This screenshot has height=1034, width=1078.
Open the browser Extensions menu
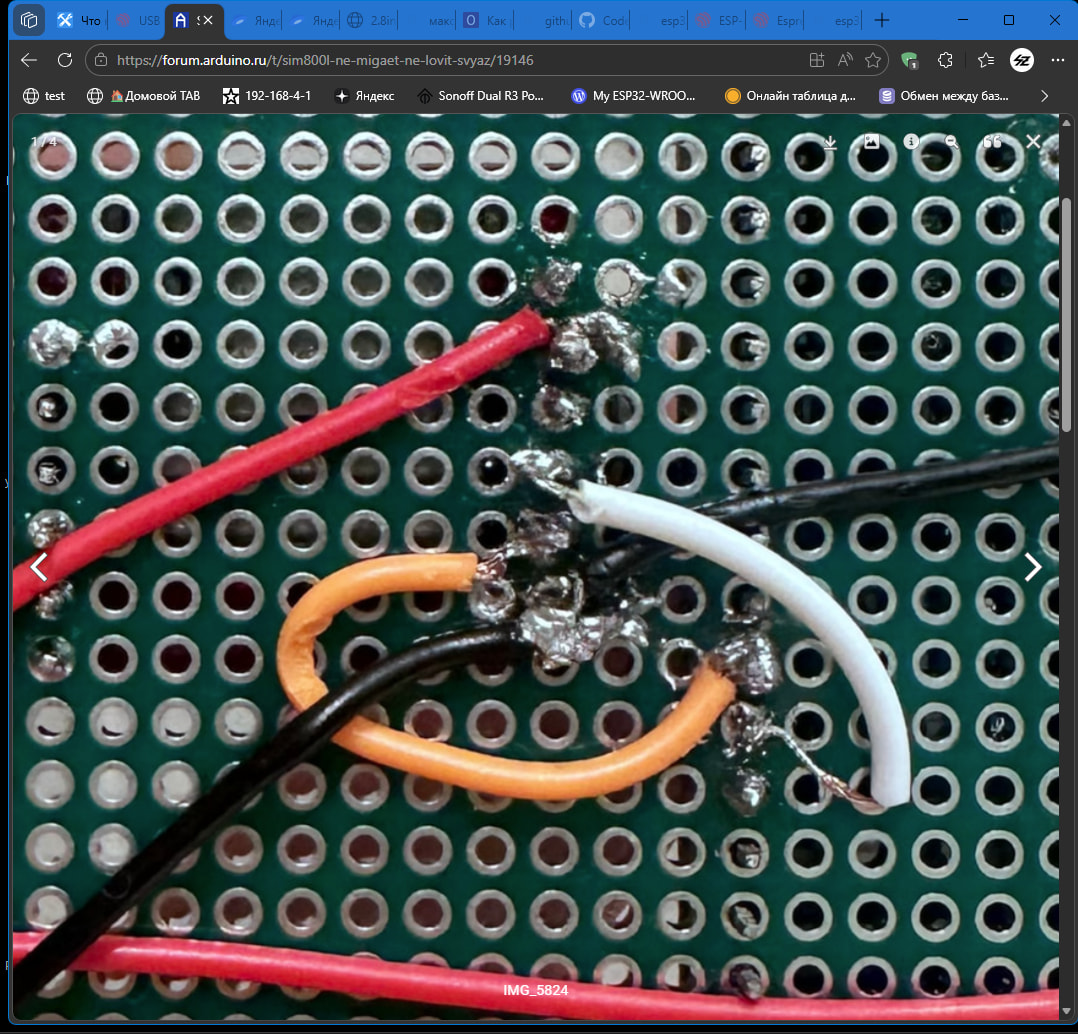point(945,60)
